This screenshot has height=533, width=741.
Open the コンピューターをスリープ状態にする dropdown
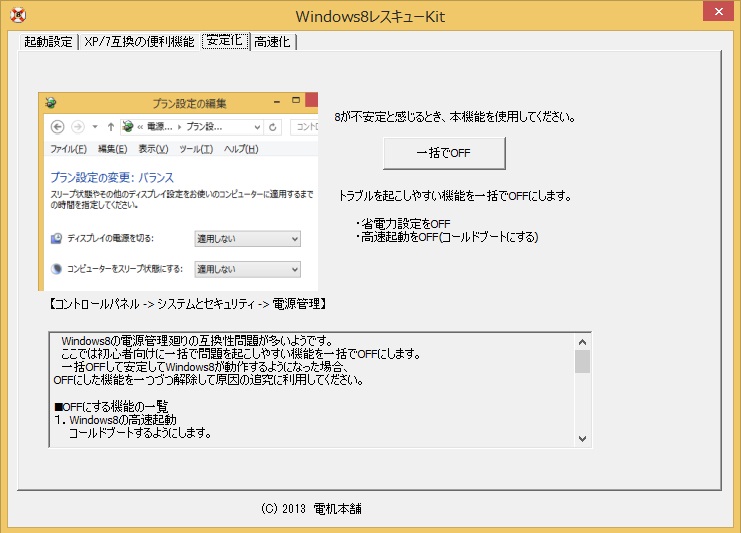point(246,269)
